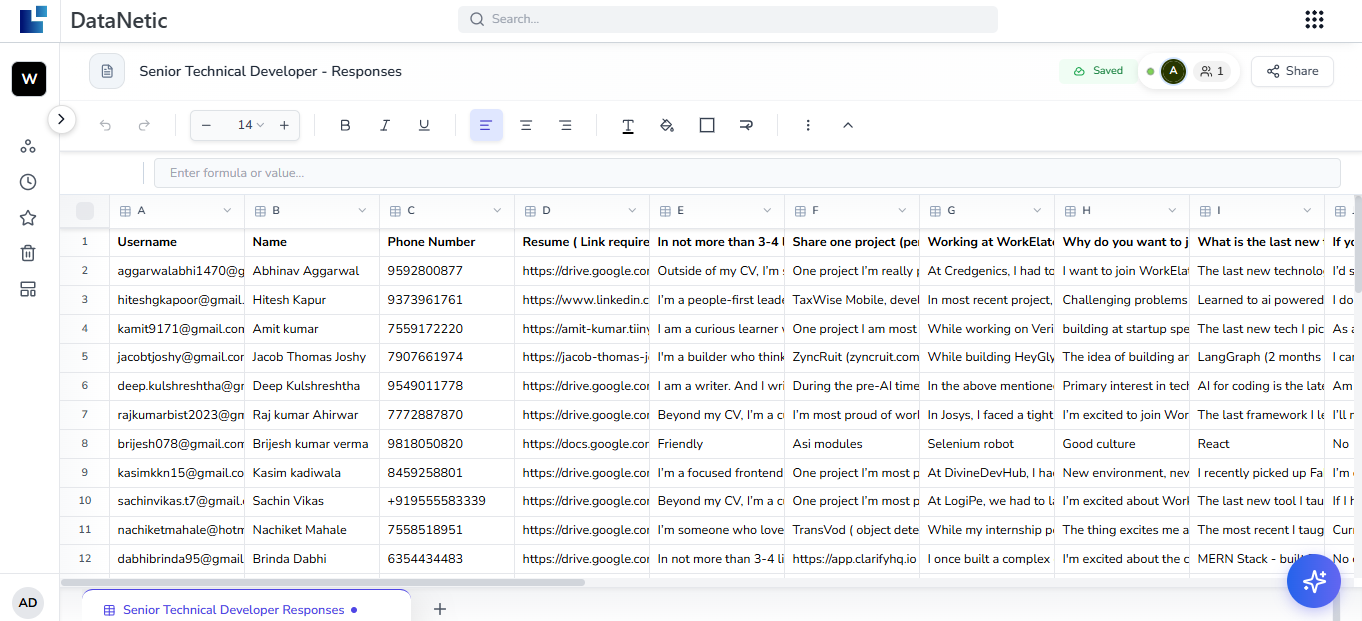Select center text alignment
The height and width of the screenshot is (621, 1362).
pos(526,125)
